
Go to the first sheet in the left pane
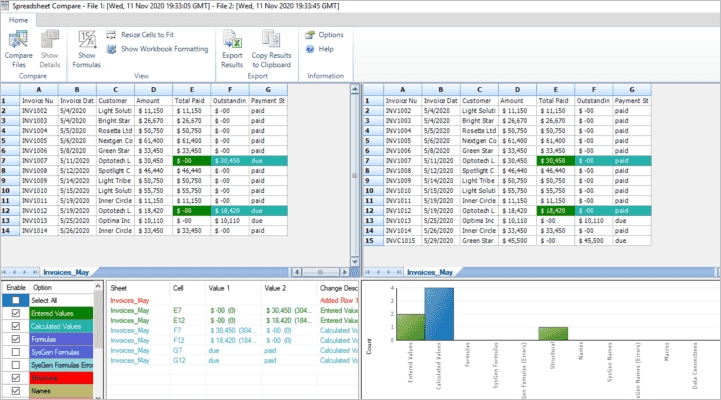point(4,272)
